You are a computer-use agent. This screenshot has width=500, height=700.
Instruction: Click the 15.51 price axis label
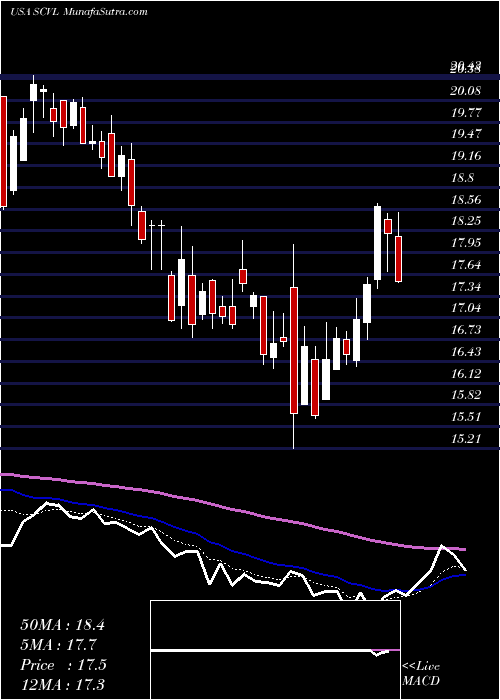click(466, 417)
